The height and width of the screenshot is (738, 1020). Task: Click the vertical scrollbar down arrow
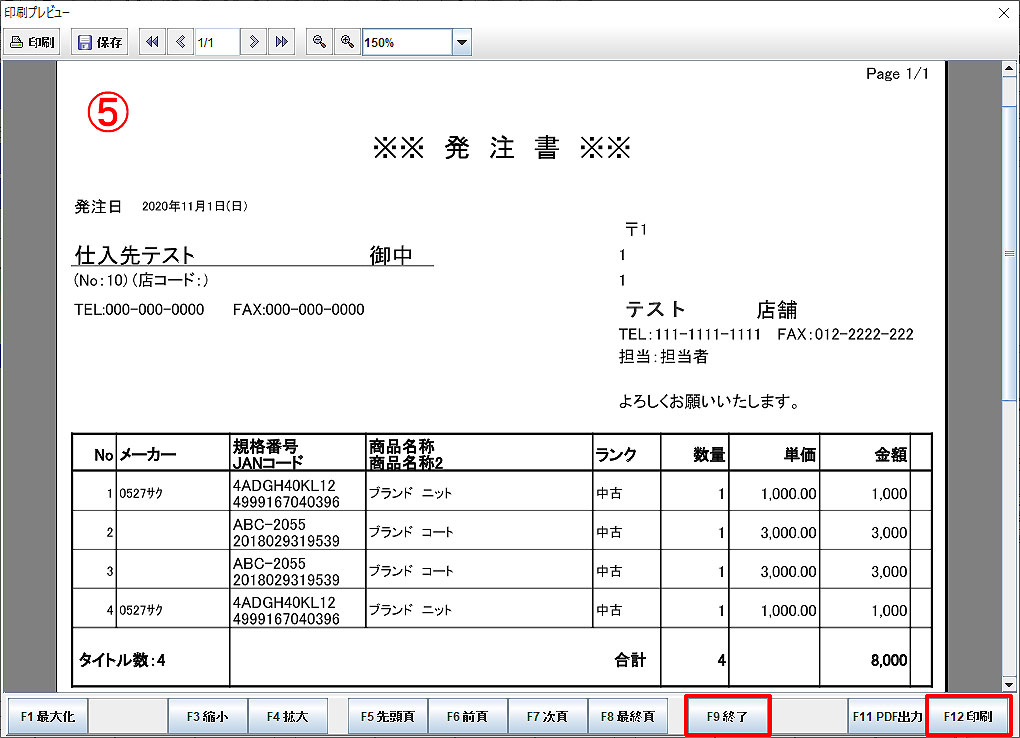click(x=1009, y=683)
